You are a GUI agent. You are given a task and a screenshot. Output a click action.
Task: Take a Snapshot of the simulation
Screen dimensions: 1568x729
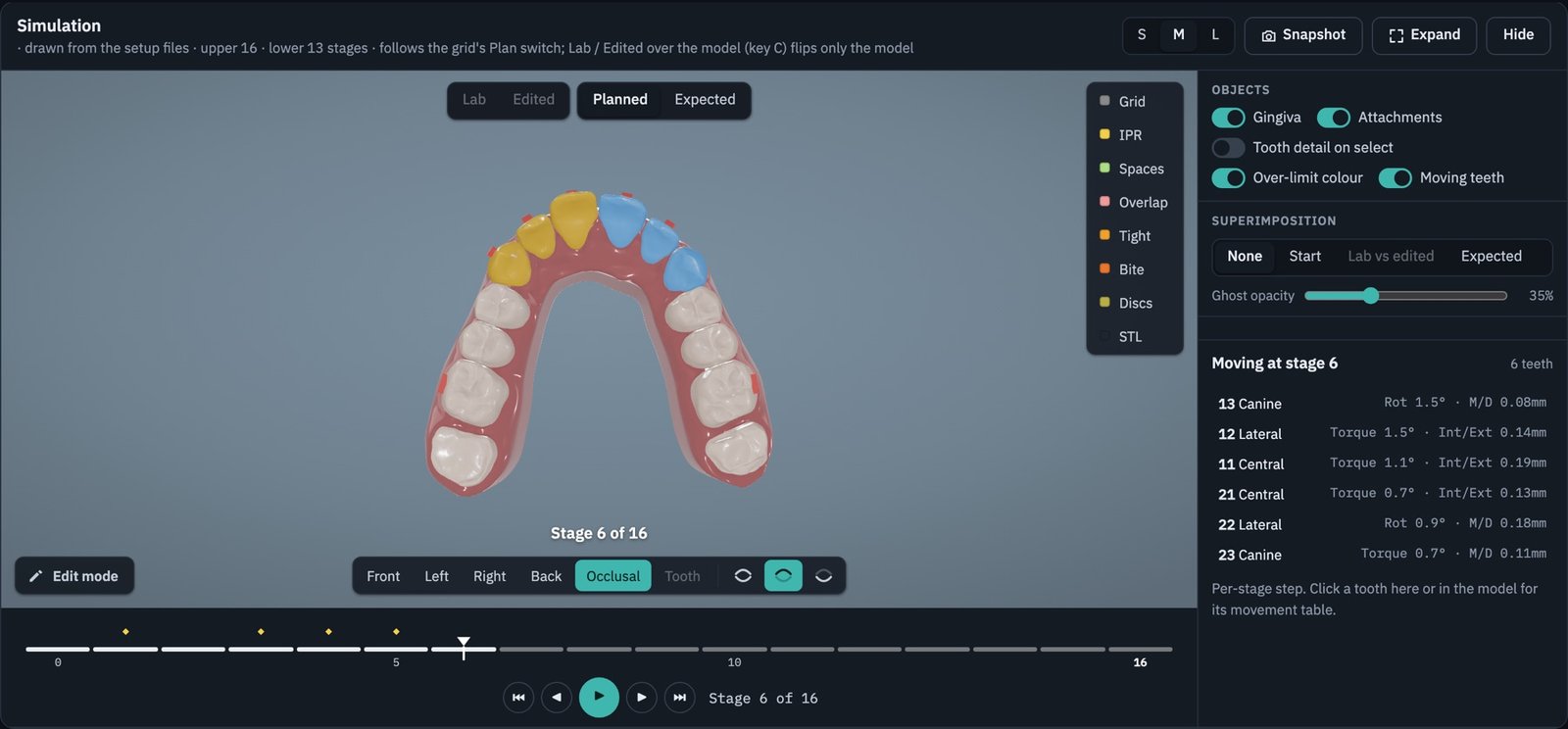point(1303,35)
